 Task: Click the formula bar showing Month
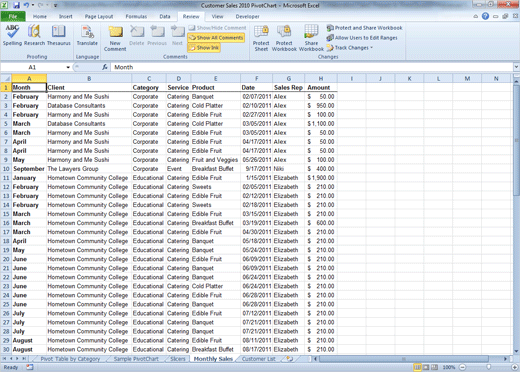(311, 67)
